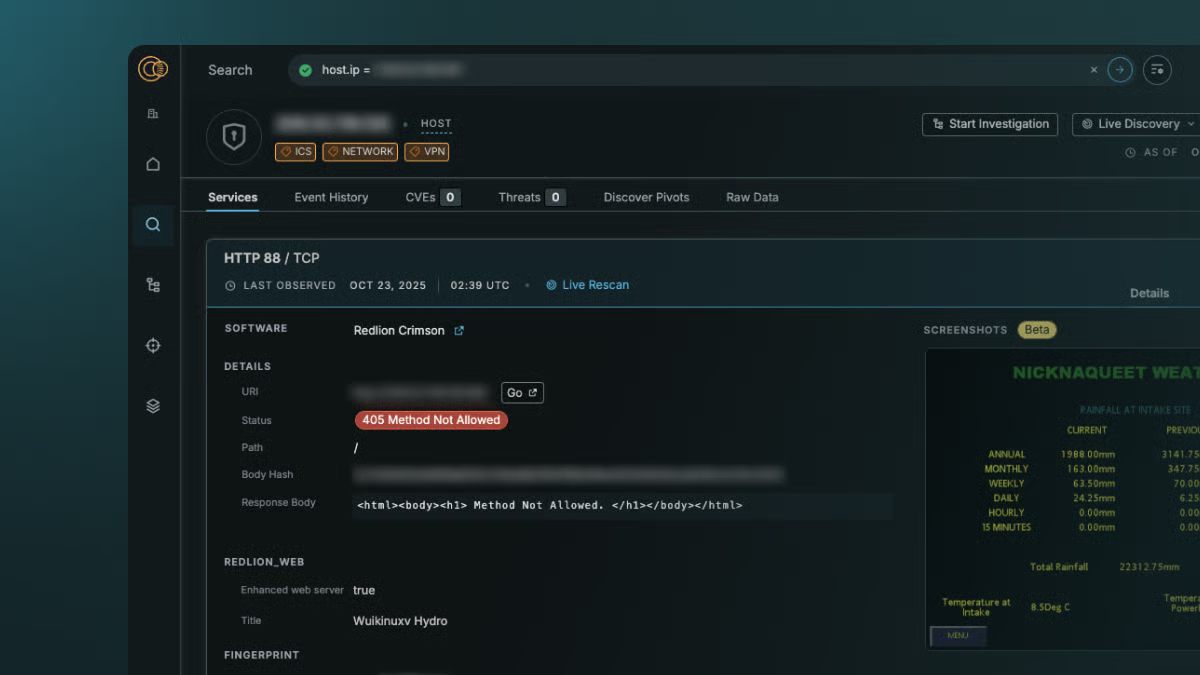Viewport: 1200px width, 675px height.
Task: Open the Raw Data tab
Action: pos(752,197)
